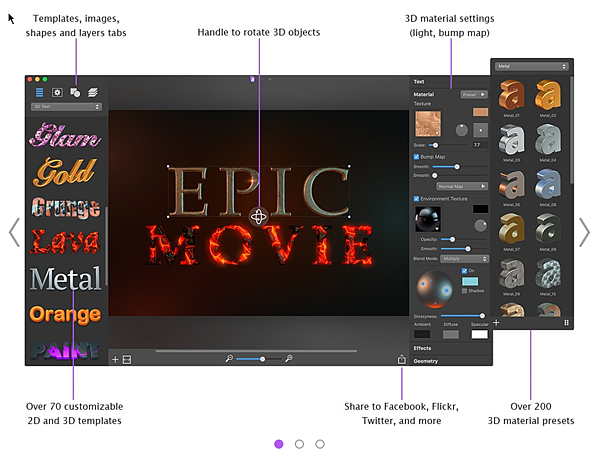Click the add plus button below canvas
Viewport: 600px width, 455px height.
click(115, 359)
